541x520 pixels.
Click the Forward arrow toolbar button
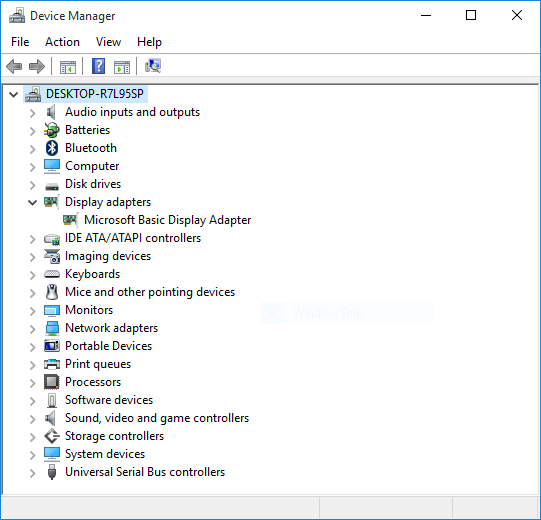coord(37,66)
